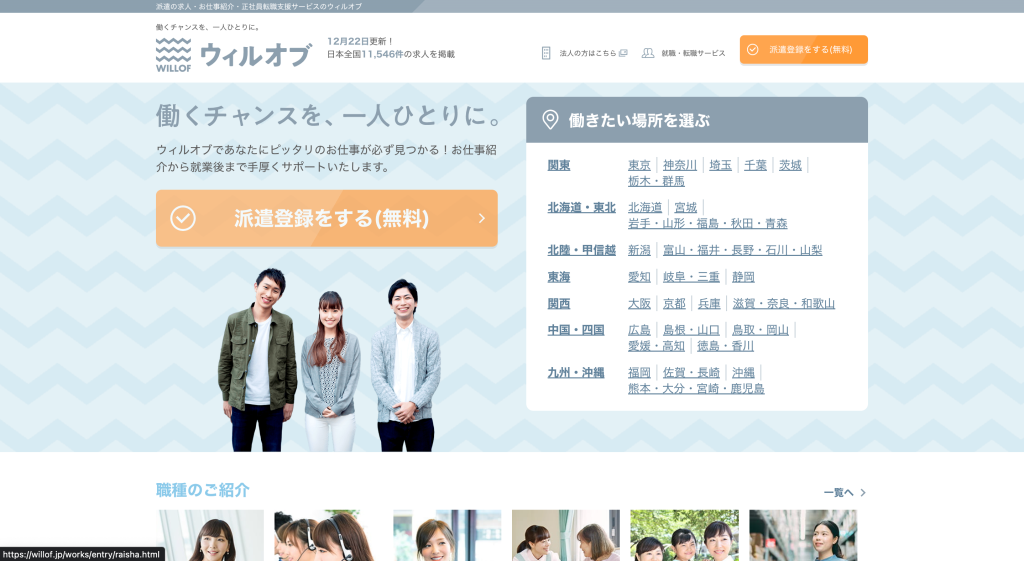The width and height of the screenshot is (1024, 561).
Task: Open the 九州・沖縄 region link
Action: point(576,372)
